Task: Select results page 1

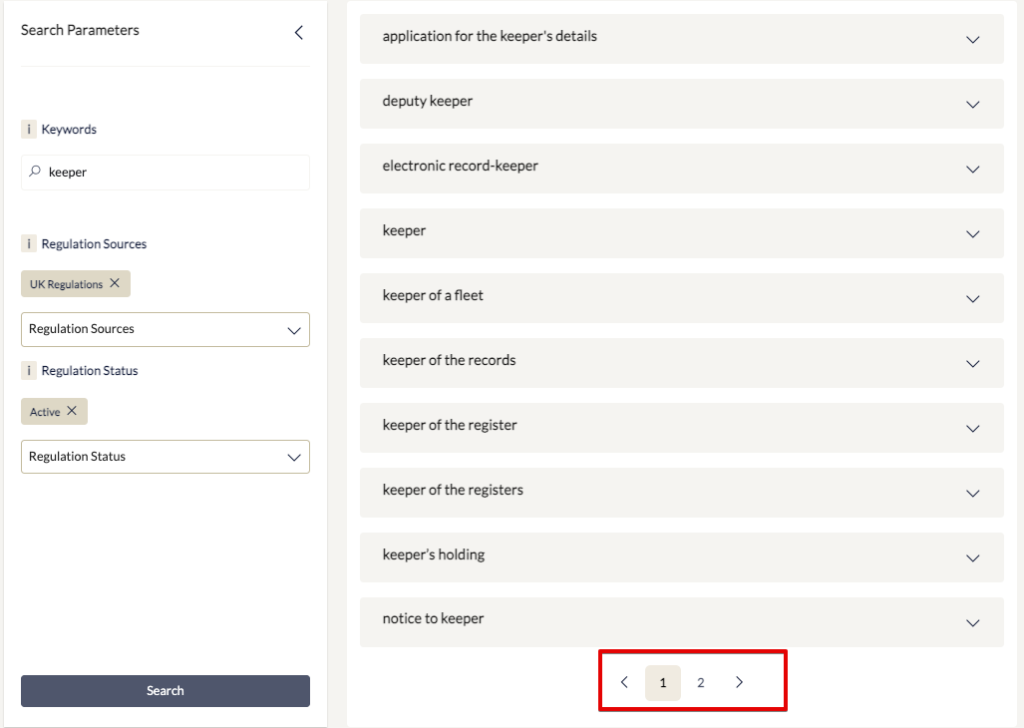Action: click(663, 683)
